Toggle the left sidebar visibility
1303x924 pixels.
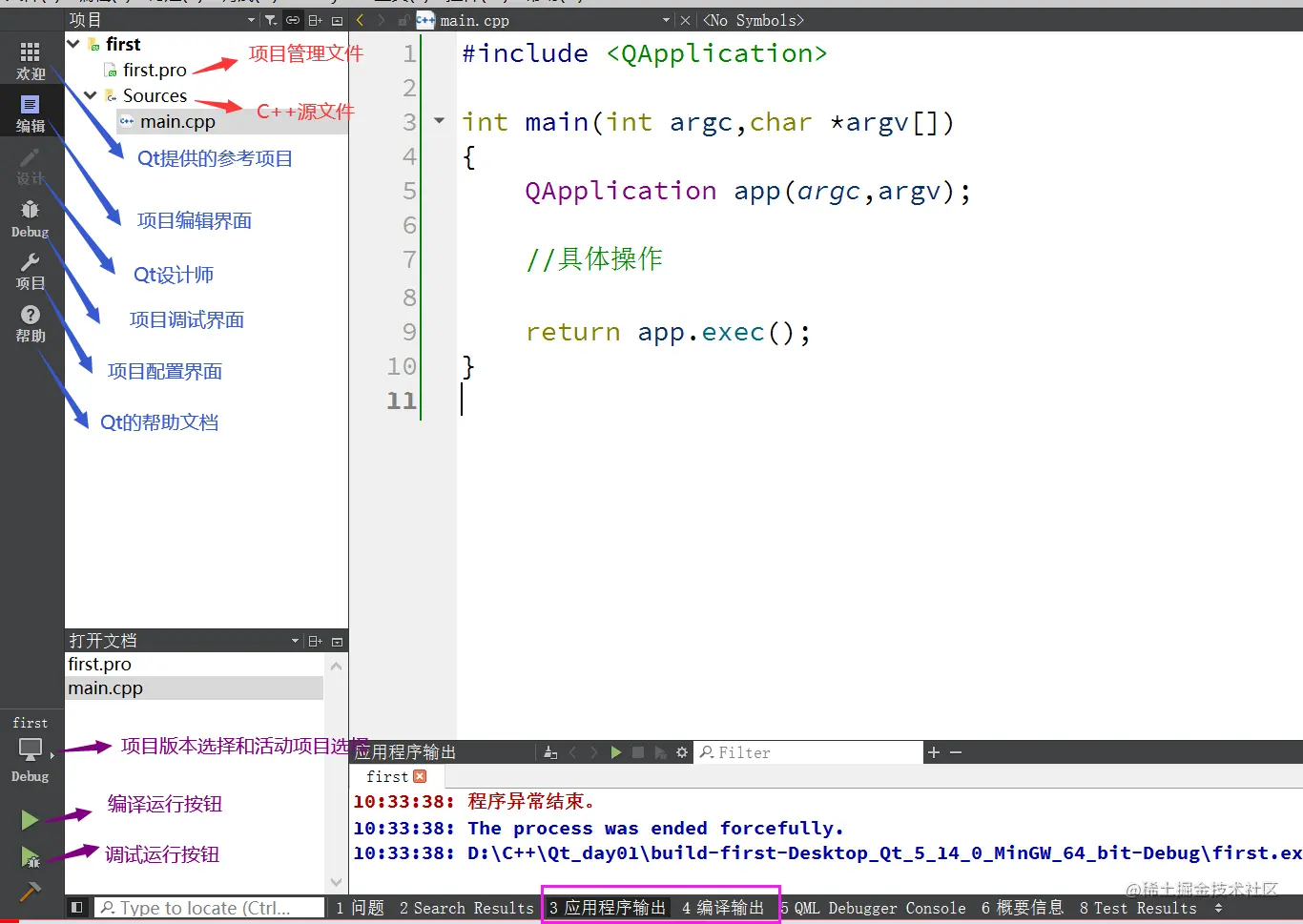[77, 908]
